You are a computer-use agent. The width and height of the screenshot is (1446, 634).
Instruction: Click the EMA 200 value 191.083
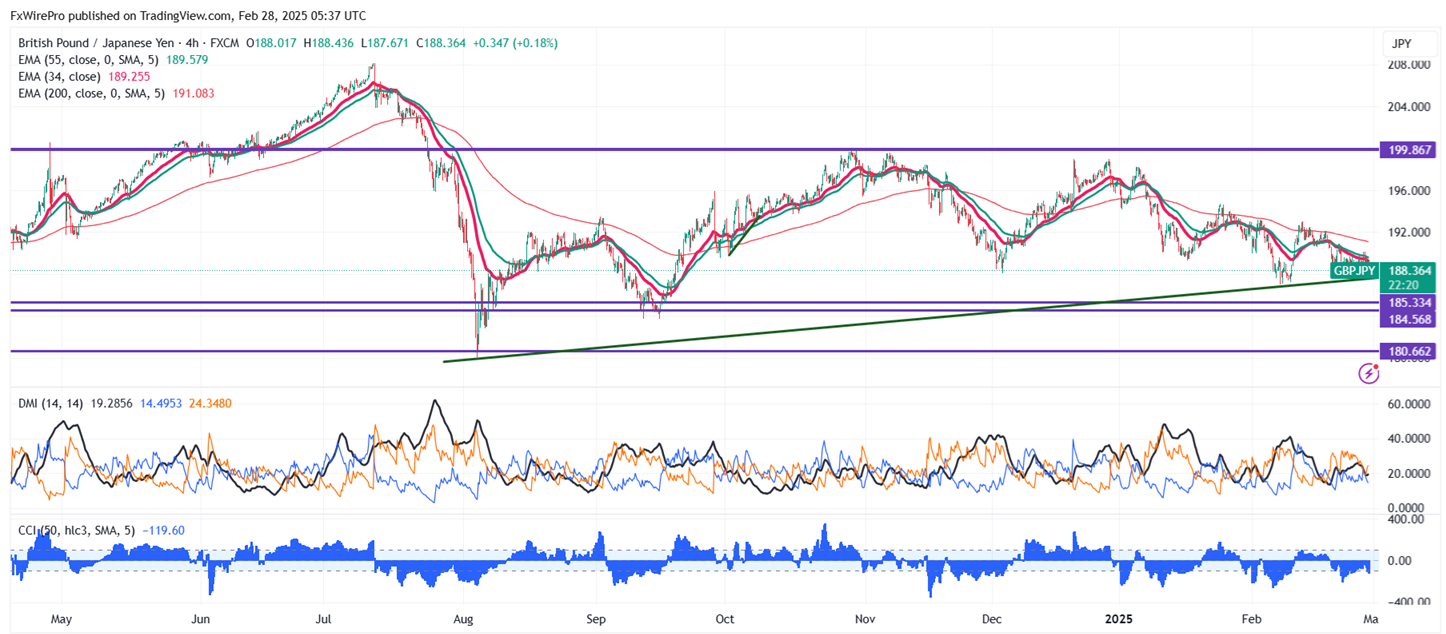tap(193, 93)
